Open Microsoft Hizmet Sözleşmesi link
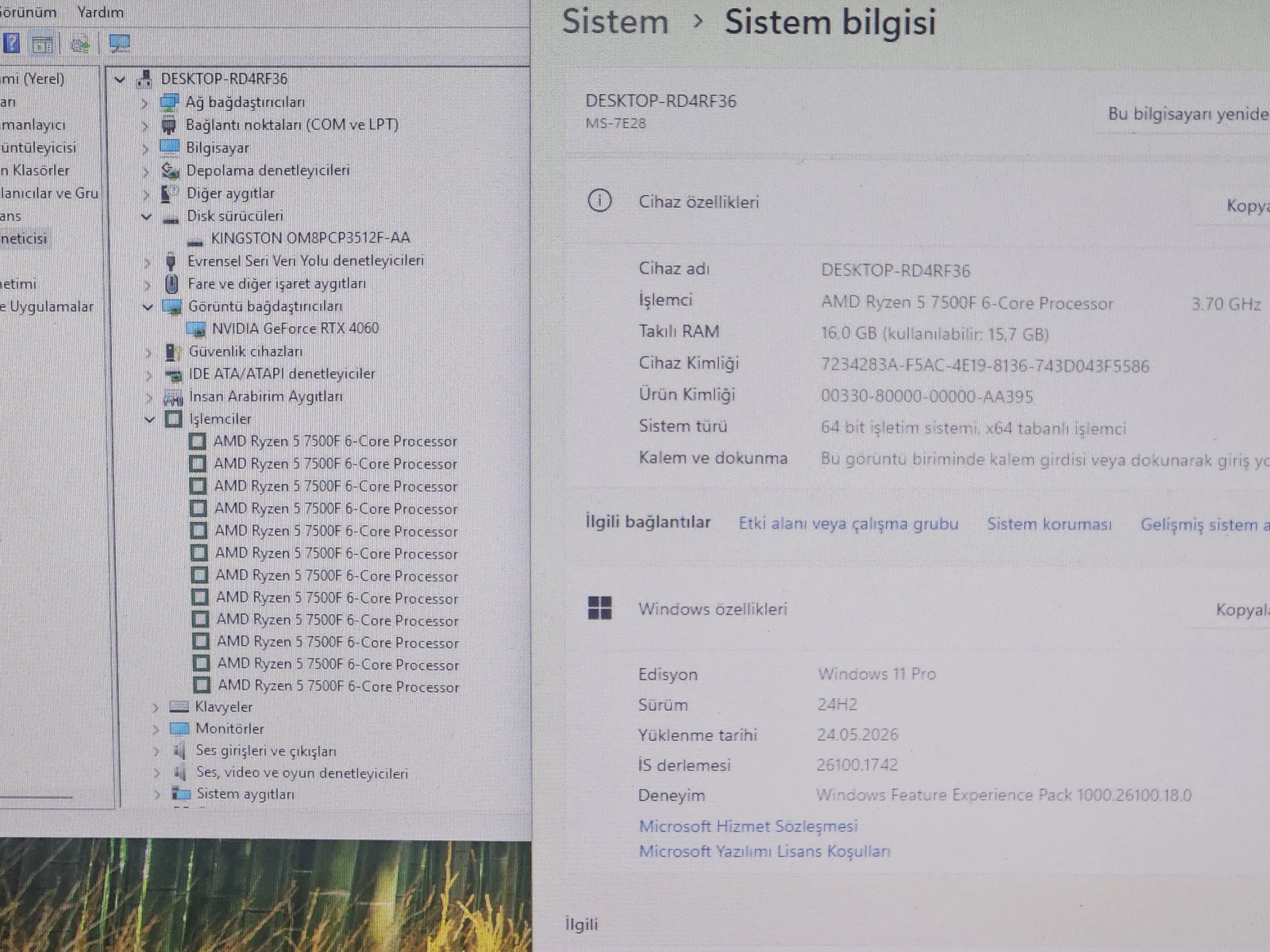1270x952 pixels. 749,826
